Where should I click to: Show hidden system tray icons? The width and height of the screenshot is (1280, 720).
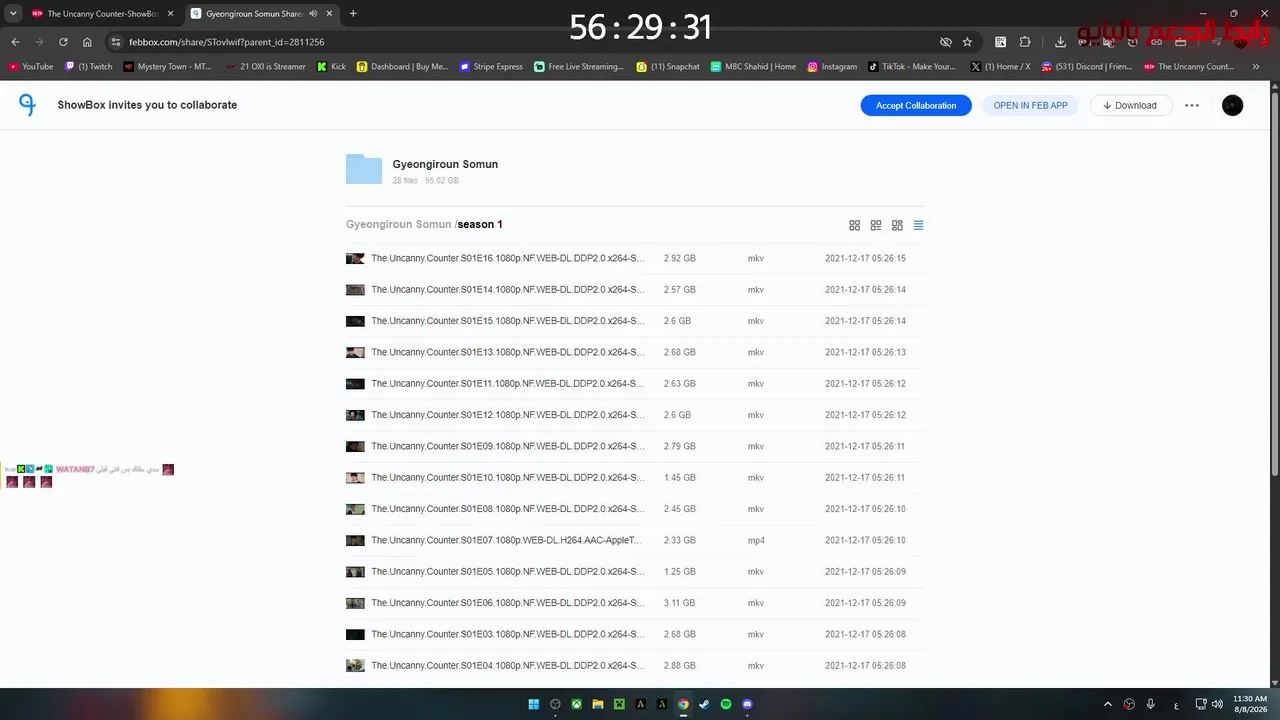[1107, 704]
